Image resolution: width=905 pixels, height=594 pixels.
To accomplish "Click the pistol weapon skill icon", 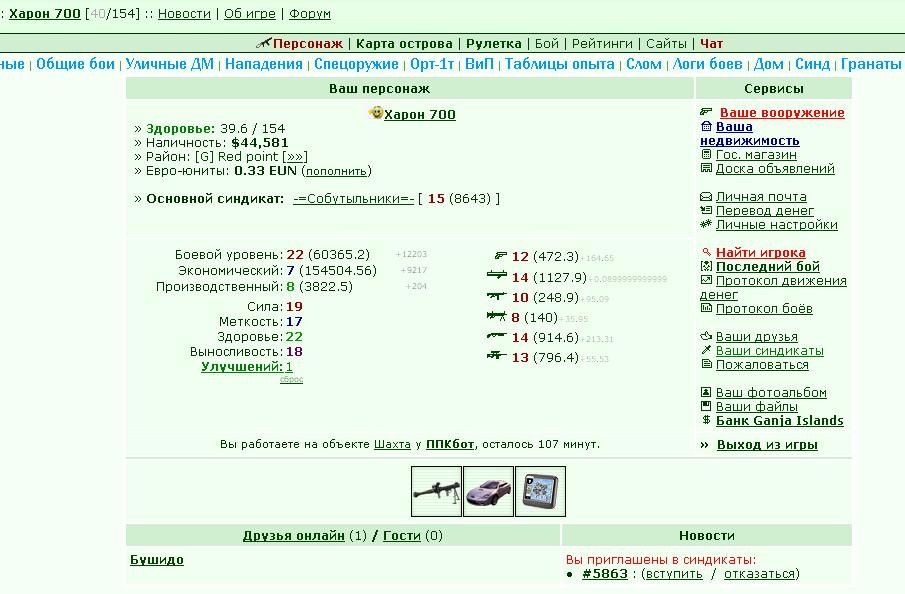I will pos(500,255).
